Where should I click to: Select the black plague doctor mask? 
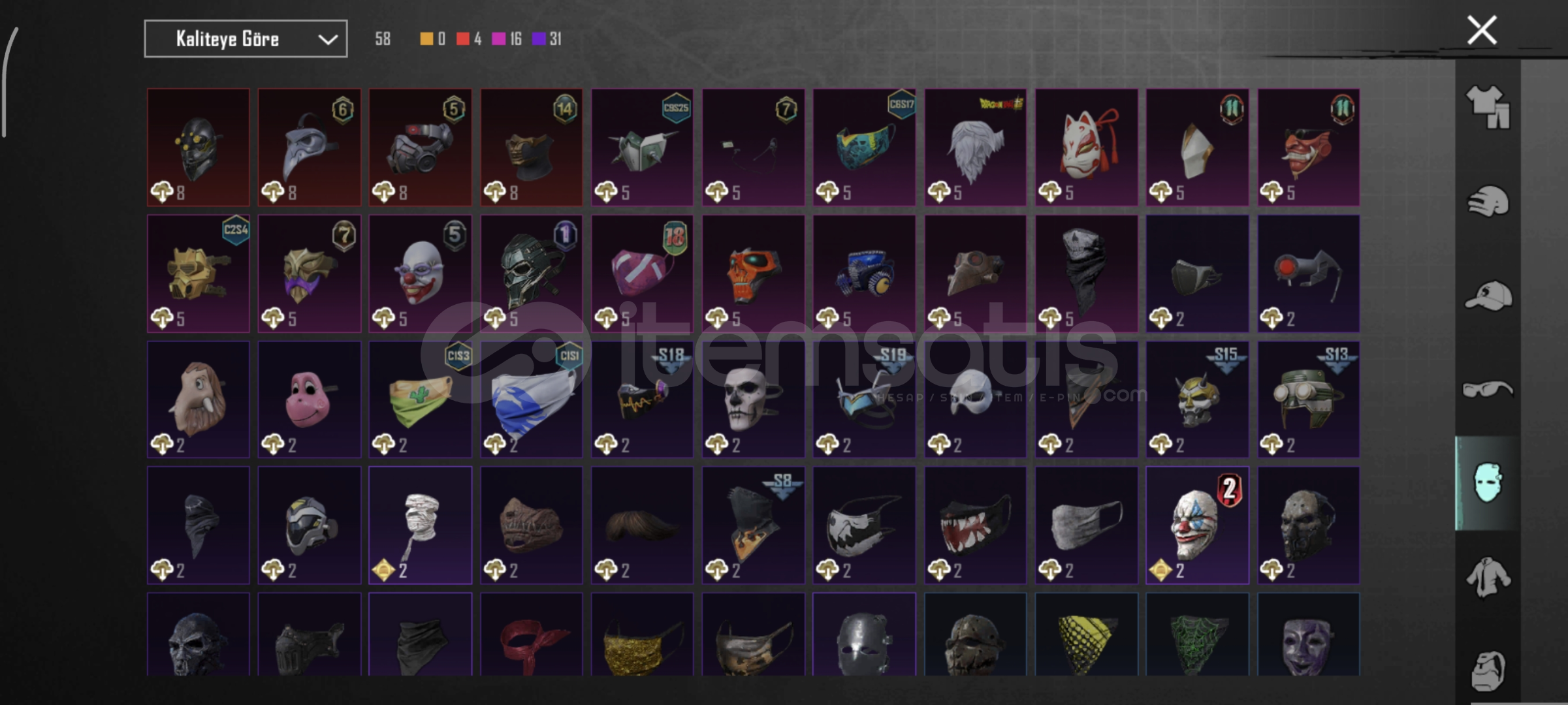click(310, 148)
